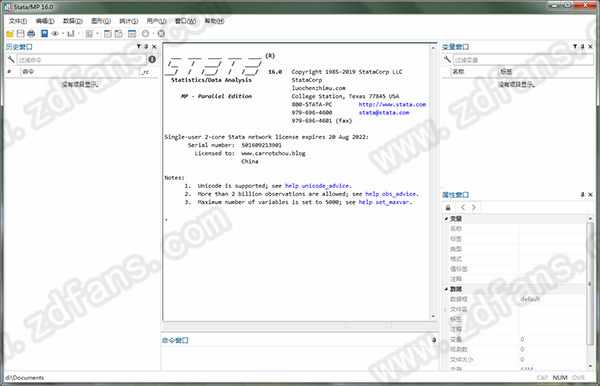Pin the variables window with pushpin icon
This screenshot has width=600, height=386.
pos(582,47)
